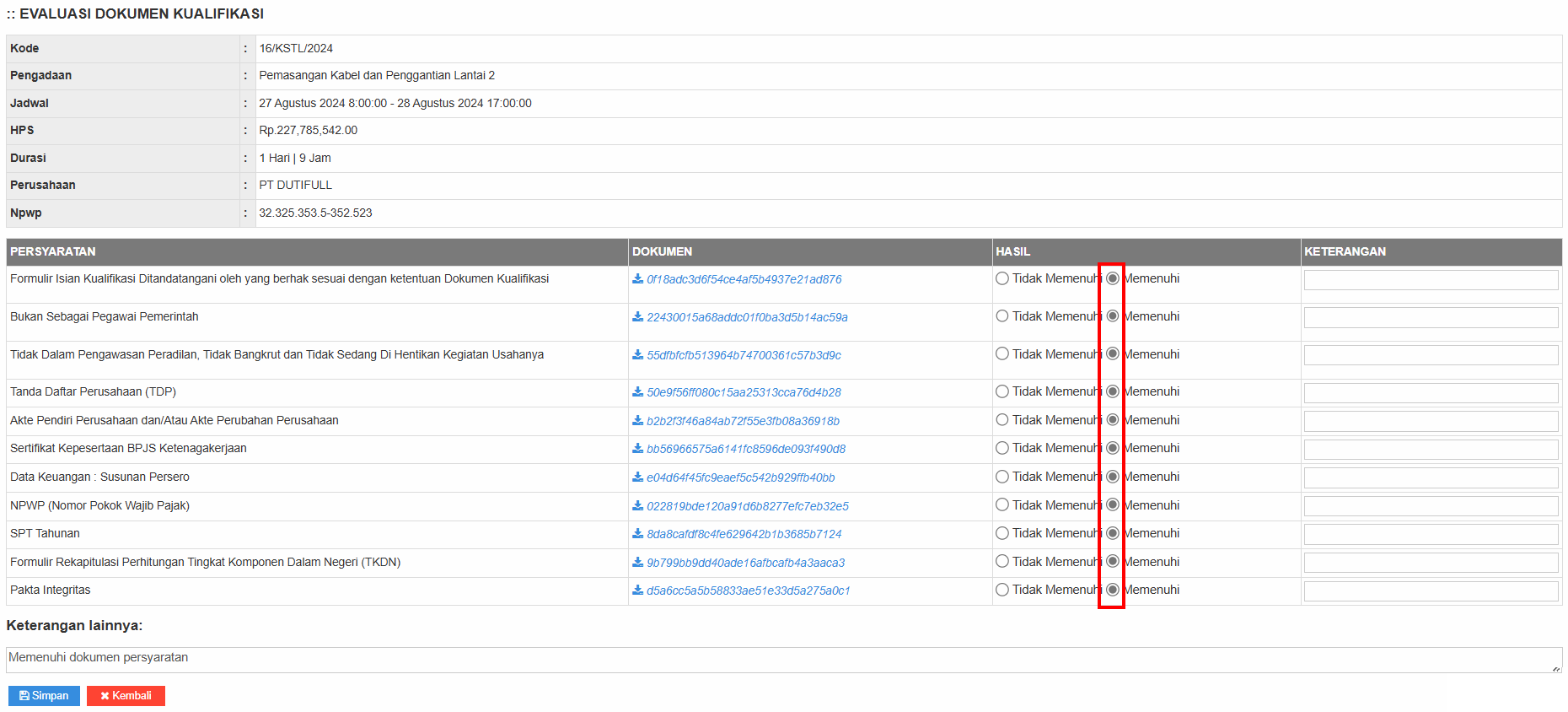
Task: Click download icon beside SPT Tahunan file
Action: click(x=637, y=533)
